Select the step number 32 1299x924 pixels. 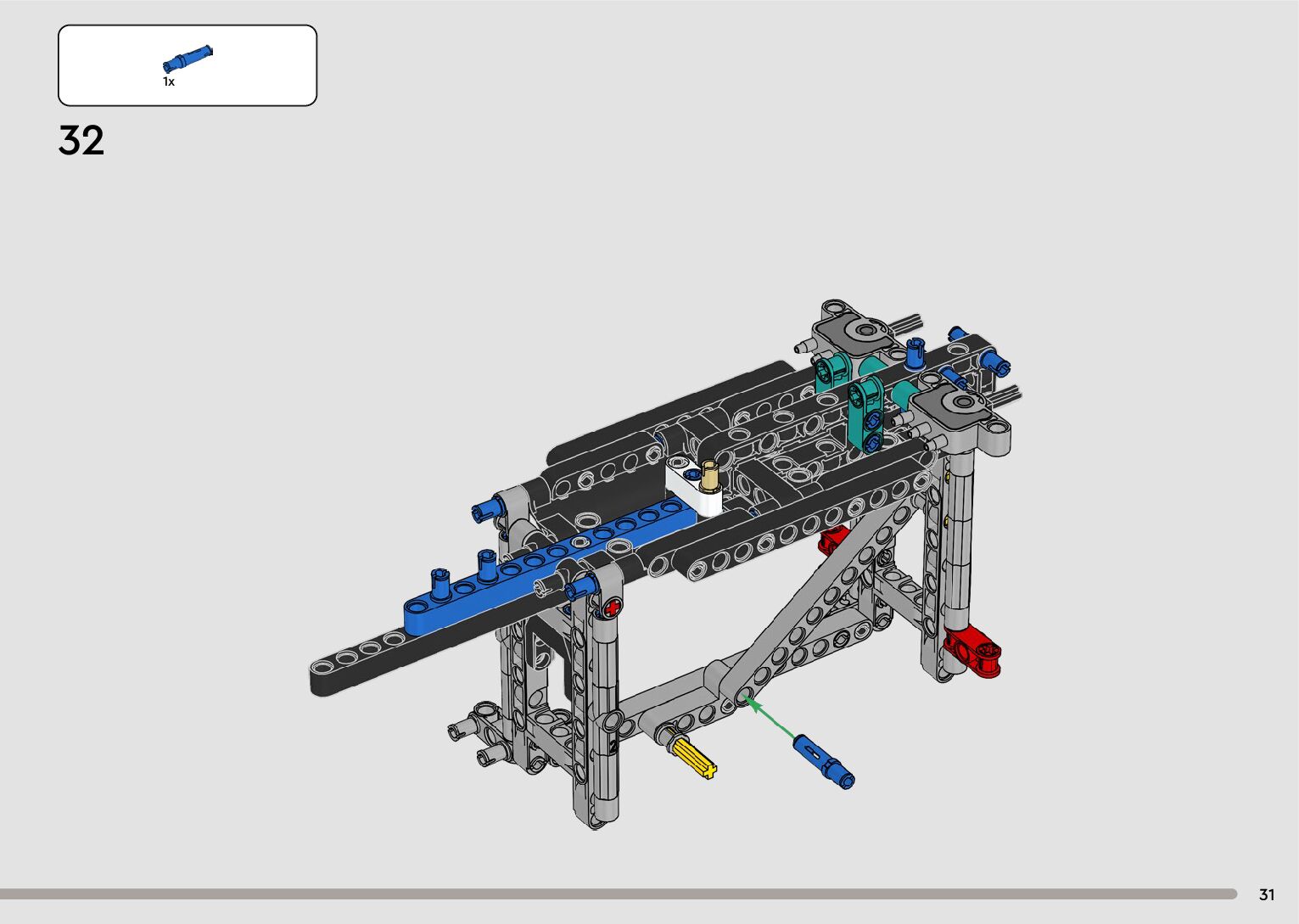pos(81,141)
